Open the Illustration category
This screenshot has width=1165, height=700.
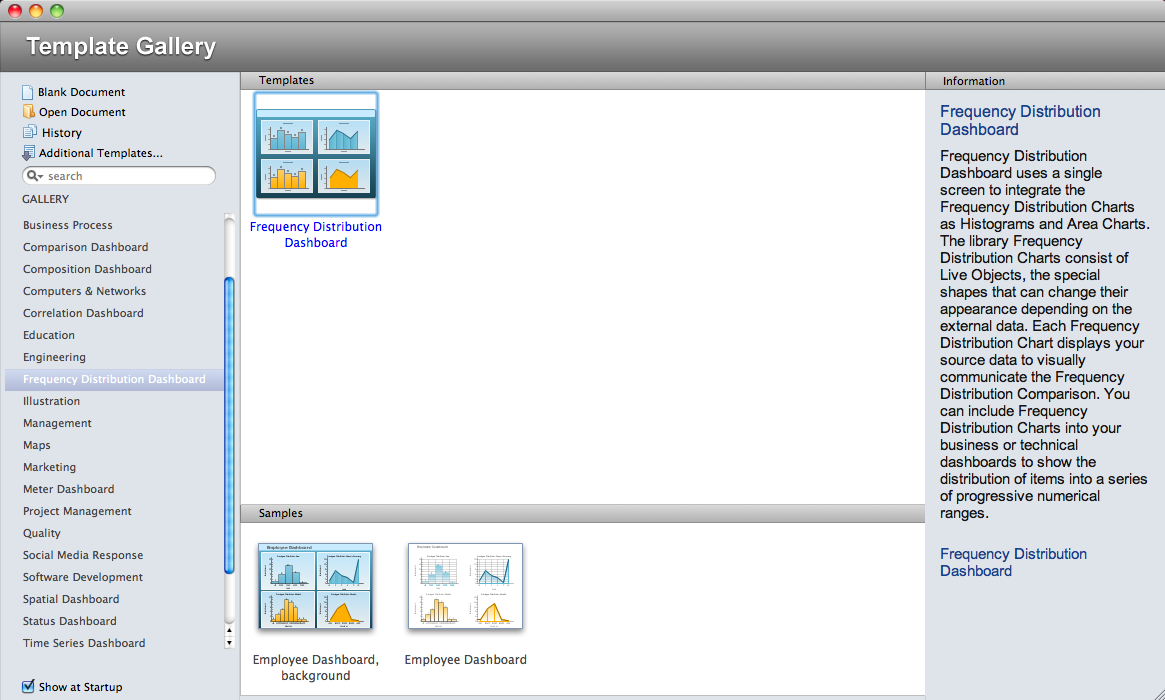(x=51, y=401)
